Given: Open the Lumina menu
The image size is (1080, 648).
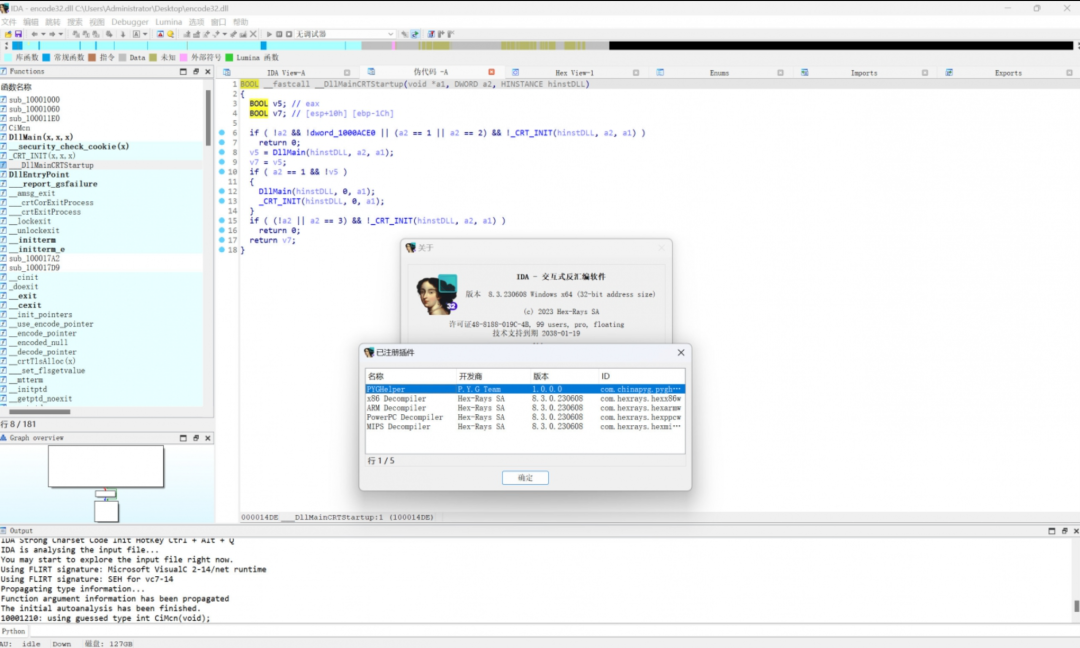Looking at the screenshot, I should tap(169, 22).
